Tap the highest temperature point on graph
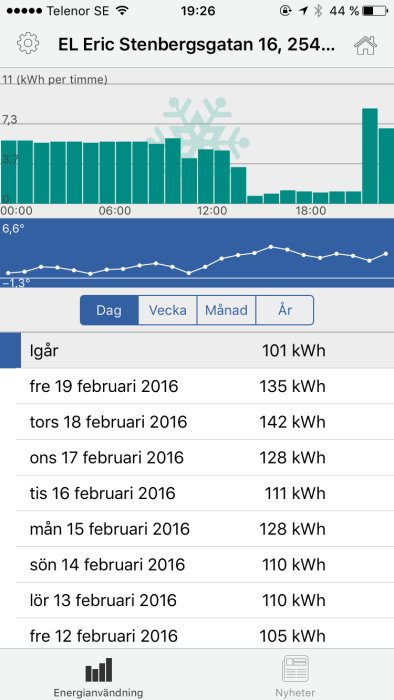This screenshot has height=700, width=394. 271,246
